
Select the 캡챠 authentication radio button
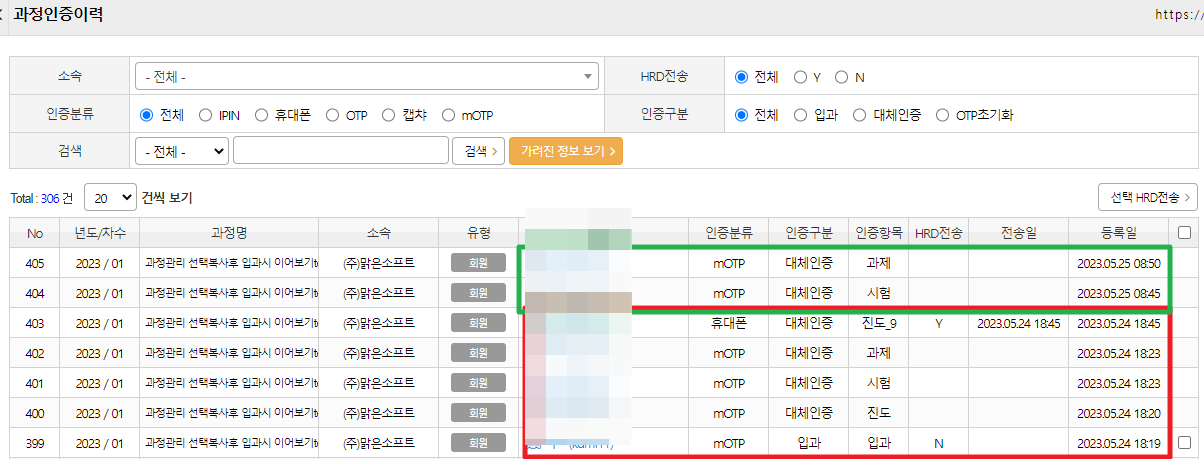pos(388,115)
